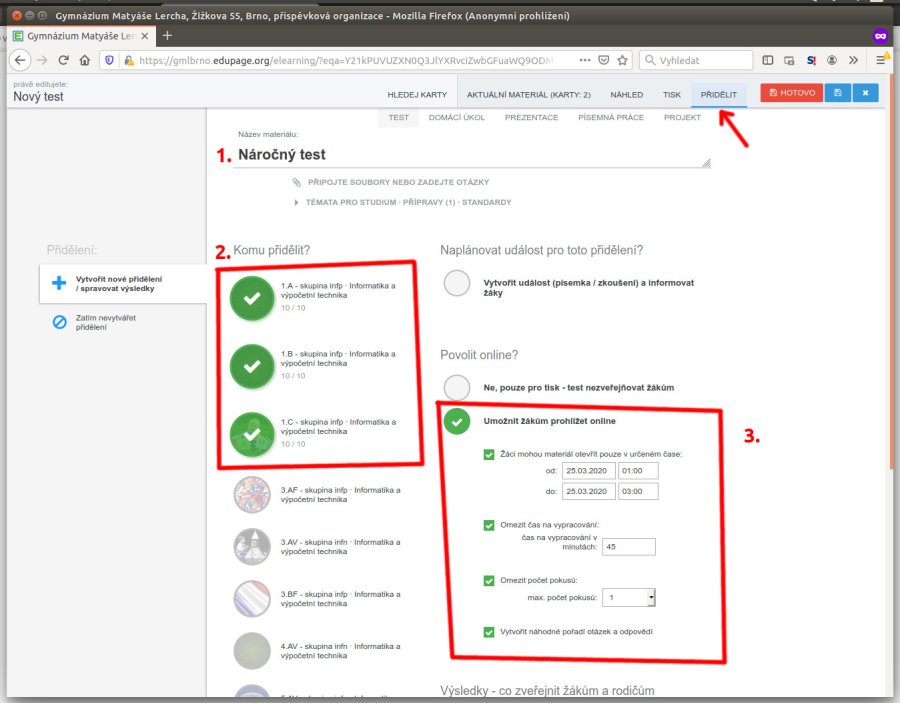Switch to the 'Náhled' tab
The image size is (900, 703).
tap(627, 95)
